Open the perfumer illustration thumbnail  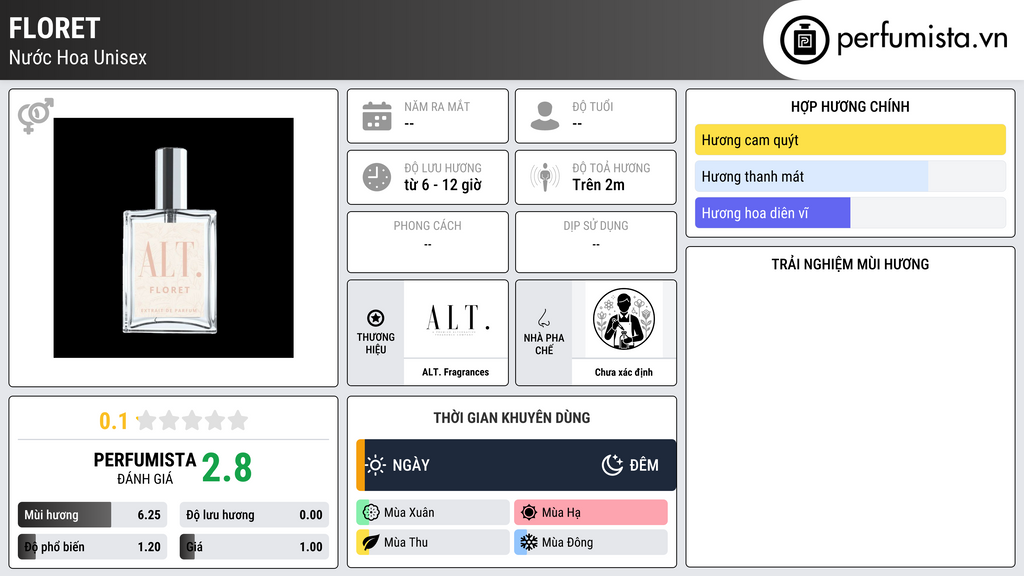pos(624,319)
